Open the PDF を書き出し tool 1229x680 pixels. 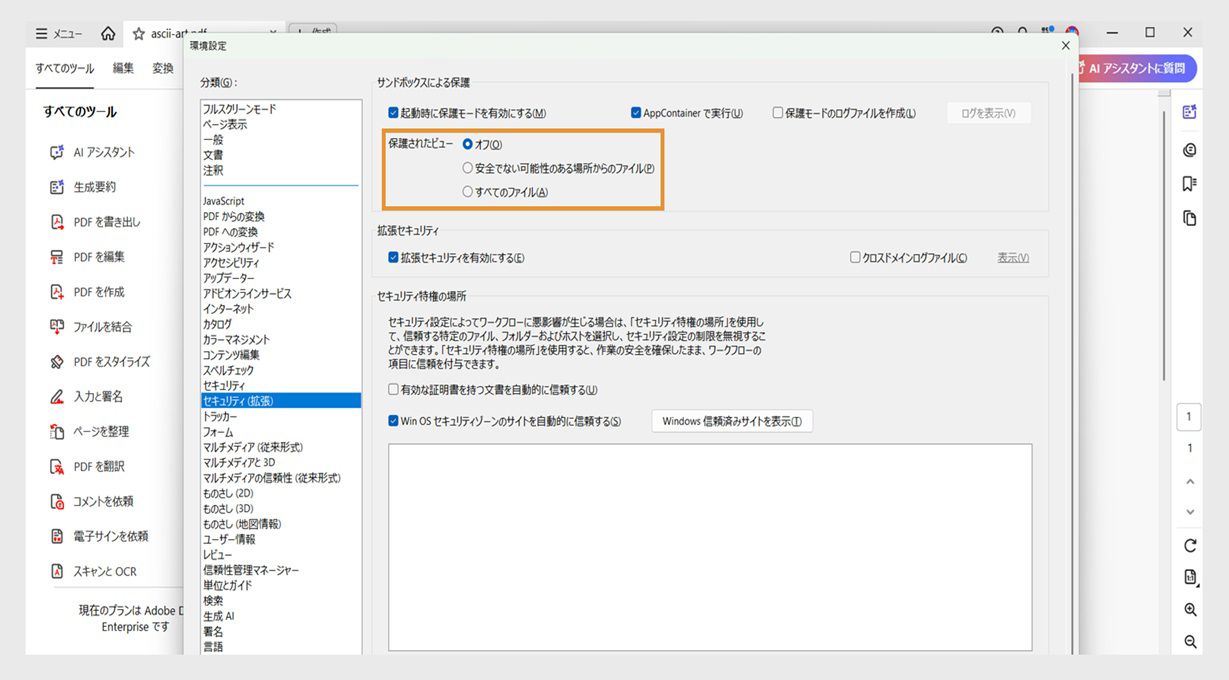[97, 221]
